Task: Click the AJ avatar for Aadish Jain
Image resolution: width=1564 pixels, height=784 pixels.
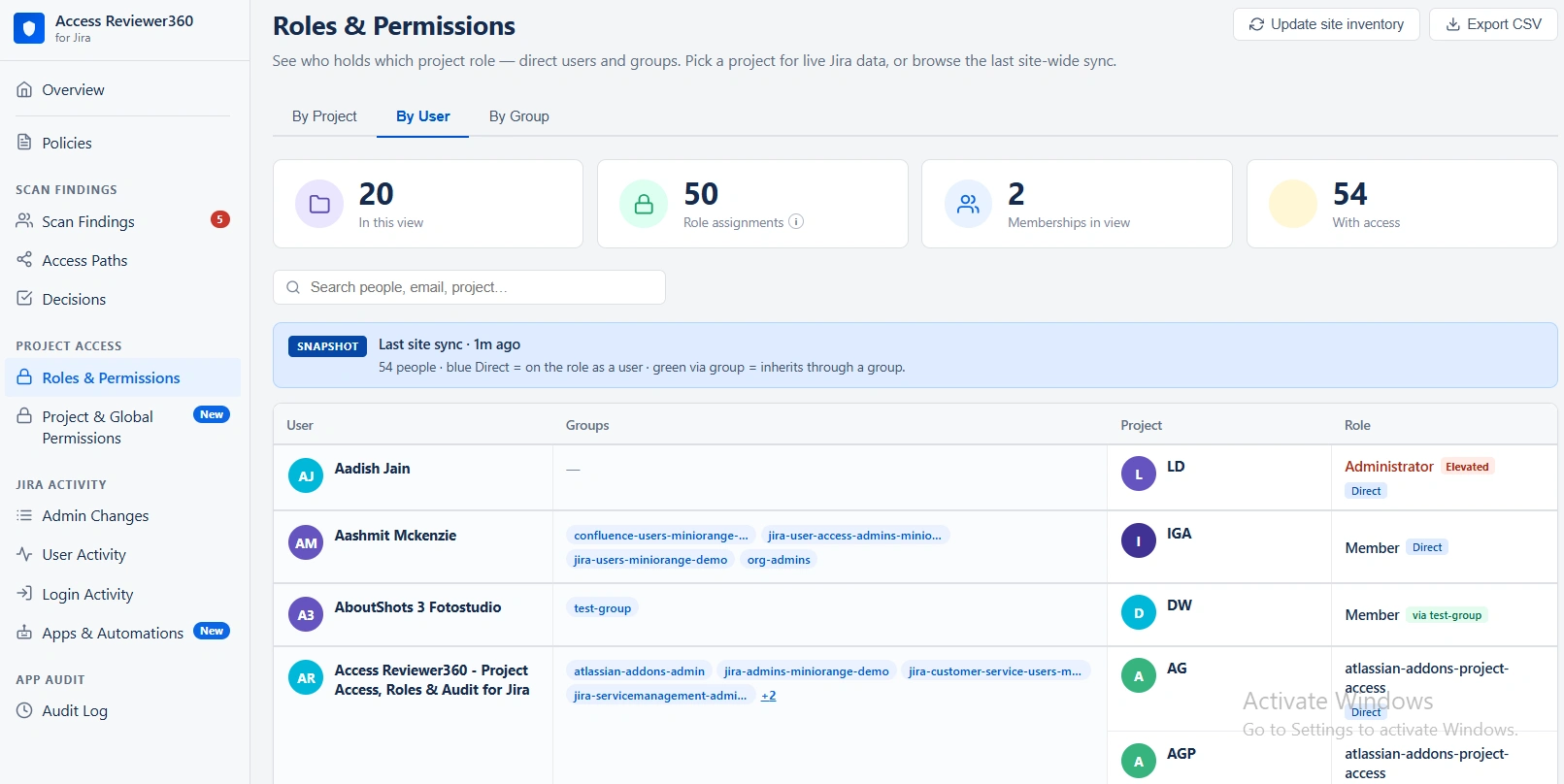Action: [306, 475]
